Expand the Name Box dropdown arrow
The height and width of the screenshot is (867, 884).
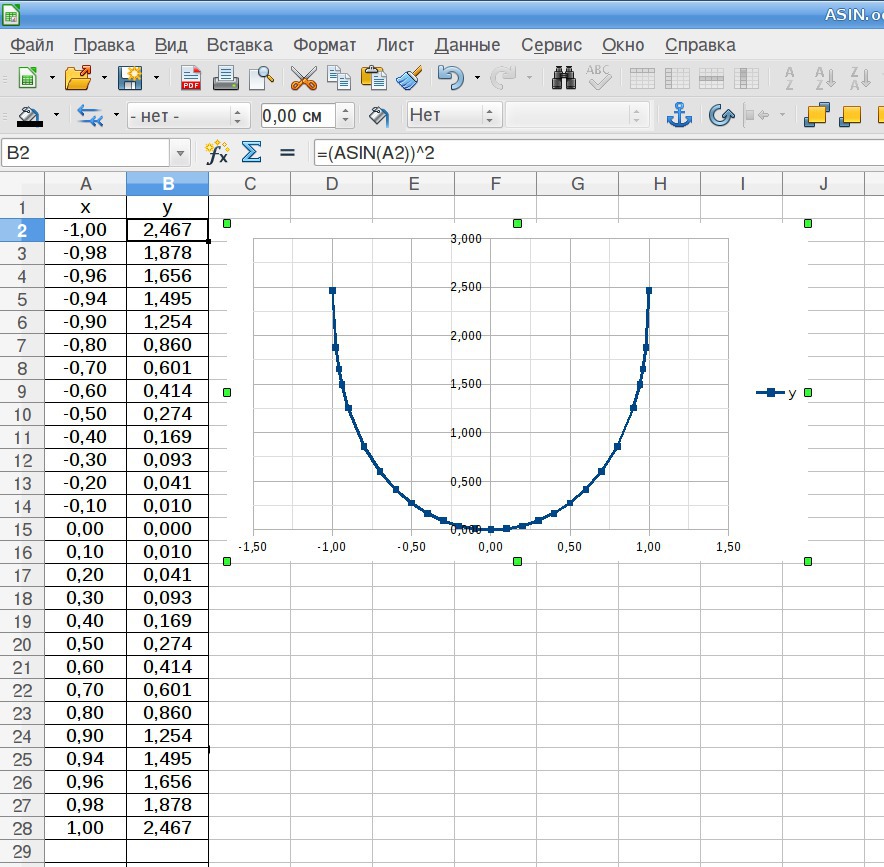coord(181,153)
